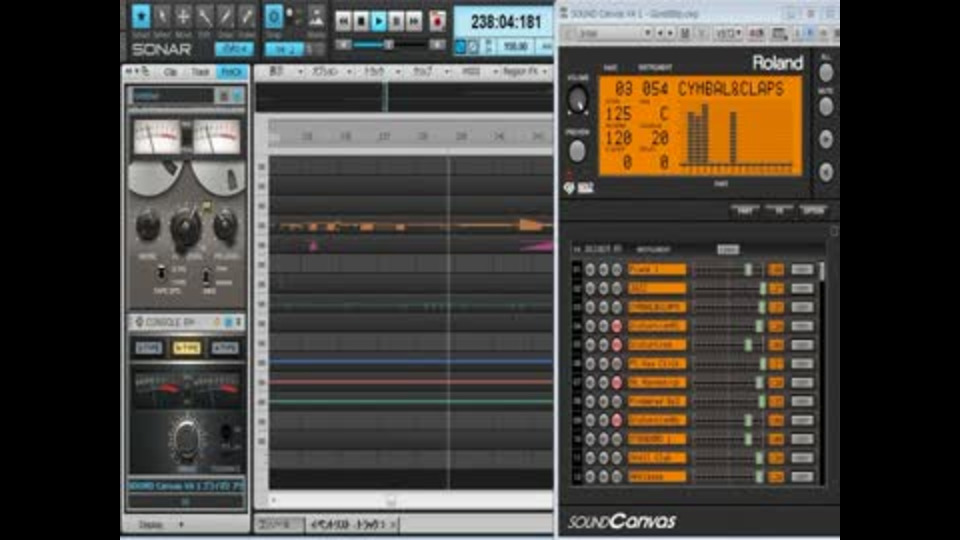Rewind to start in transport
Screen dimensions: 960x540
[343, 21]
